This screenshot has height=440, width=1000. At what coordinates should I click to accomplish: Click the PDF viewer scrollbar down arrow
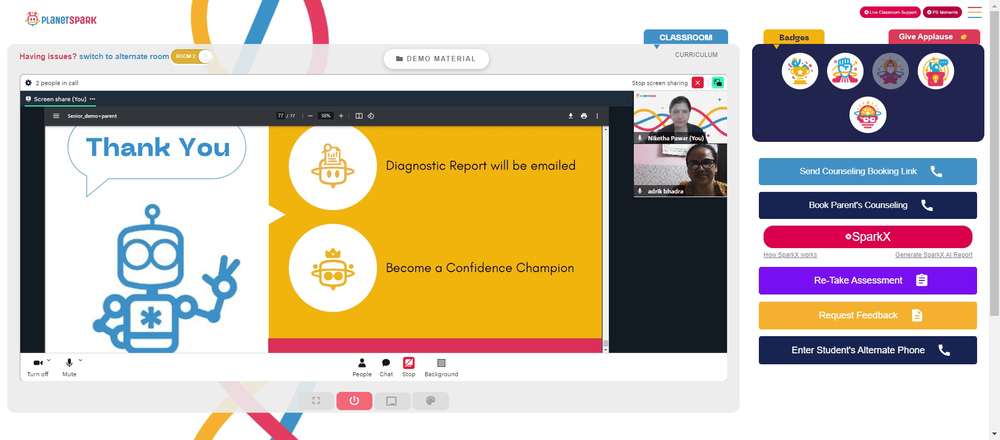pos(606,349)
